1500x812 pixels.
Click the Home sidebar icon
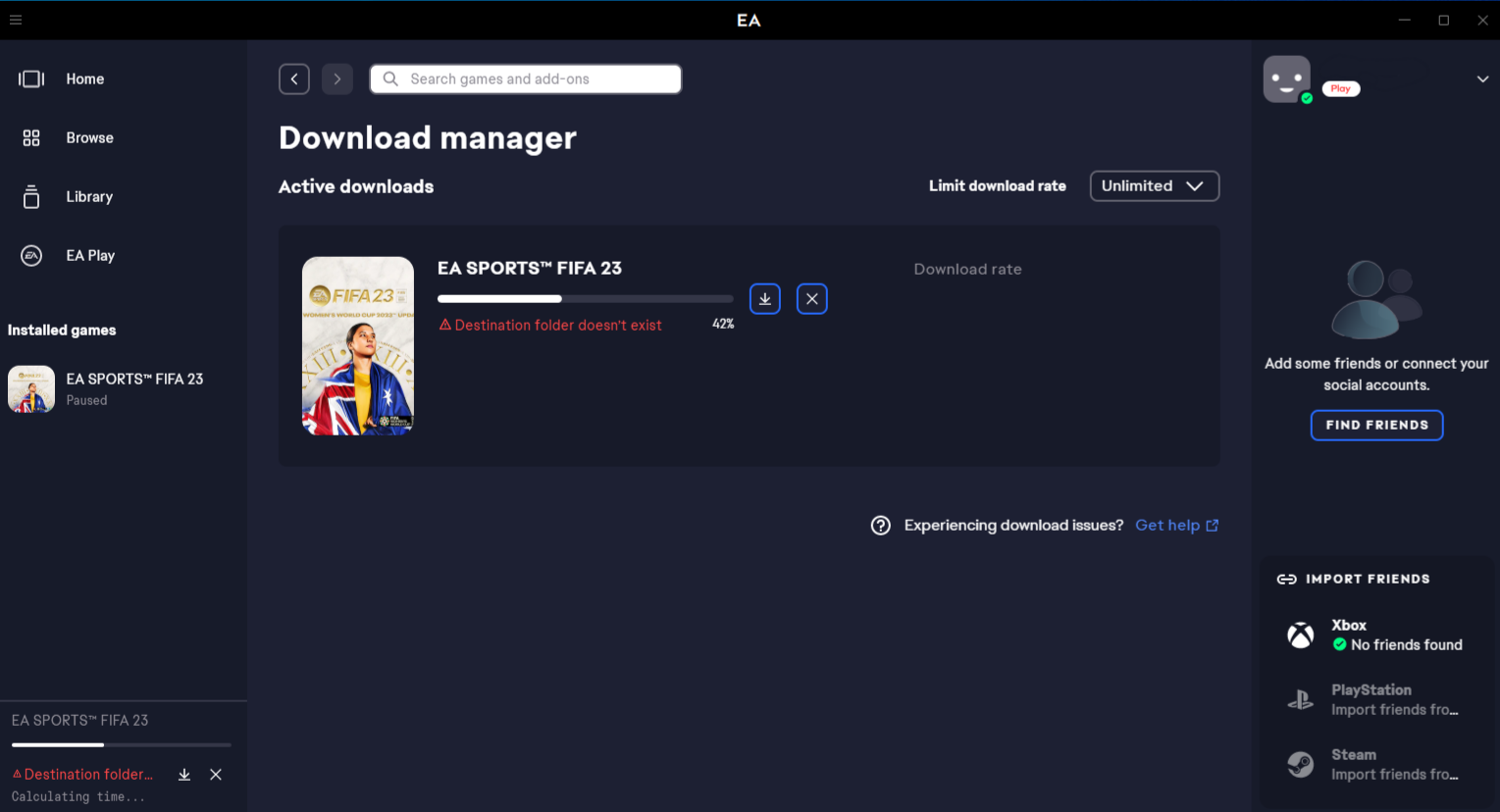31,78
